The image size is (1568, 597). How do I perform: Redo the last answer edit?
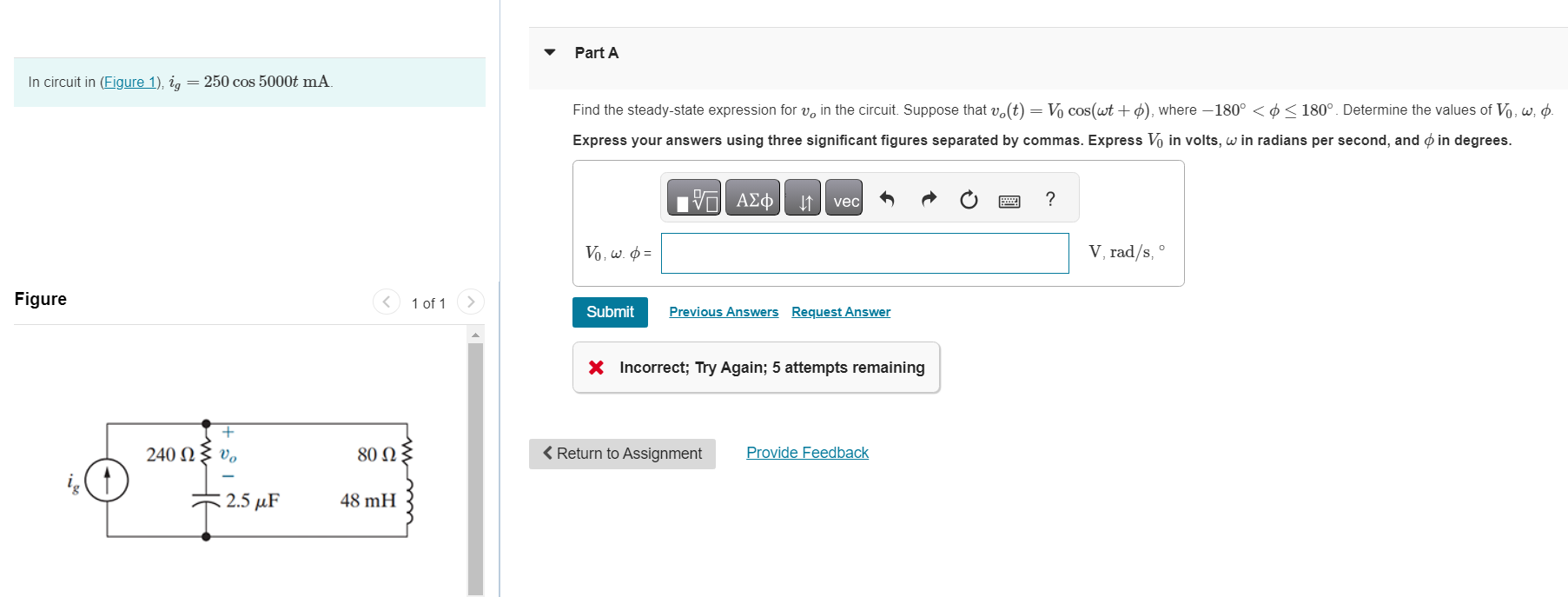tap(928, 198)
